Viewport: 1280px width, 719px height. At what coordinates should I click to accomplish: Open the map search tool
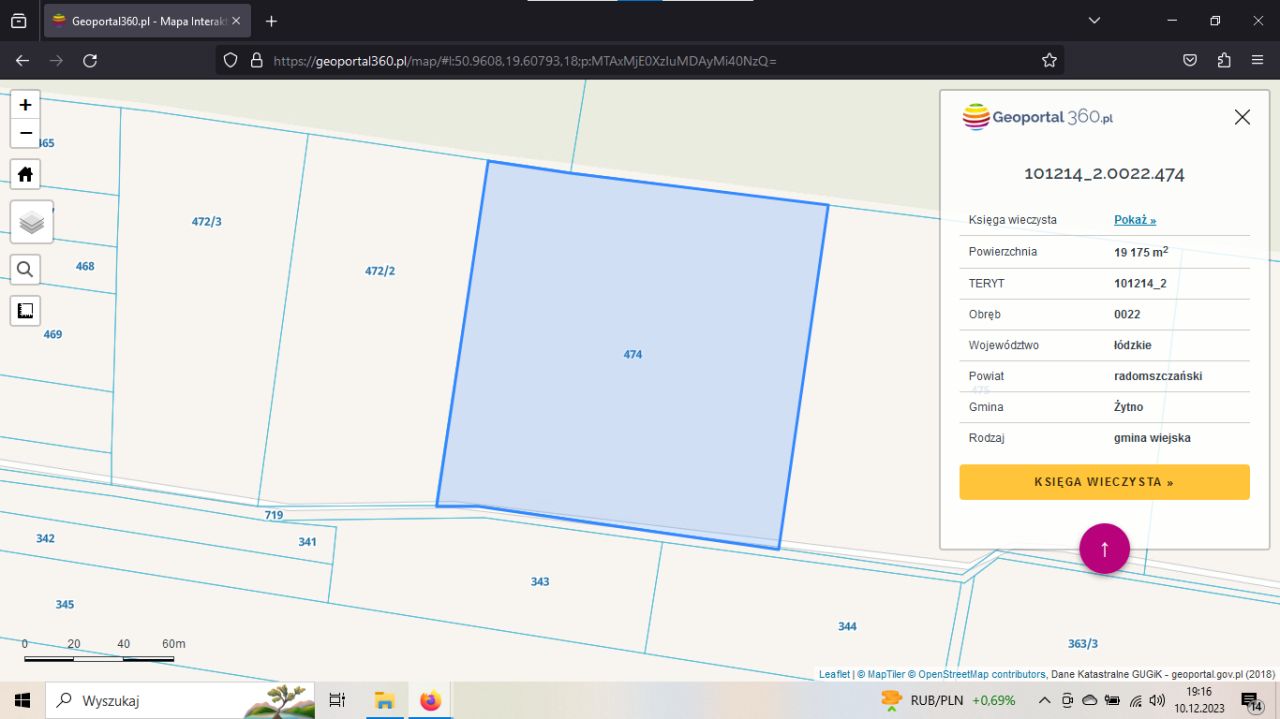[25, 268]
